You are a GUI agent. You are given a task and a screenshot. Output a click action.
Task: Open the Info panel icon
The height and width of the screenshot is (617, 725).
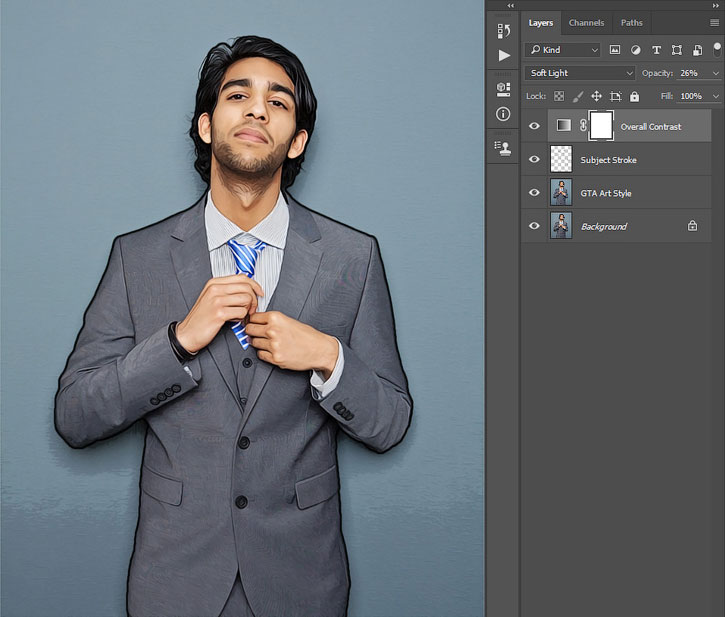(x=503, y=114)
